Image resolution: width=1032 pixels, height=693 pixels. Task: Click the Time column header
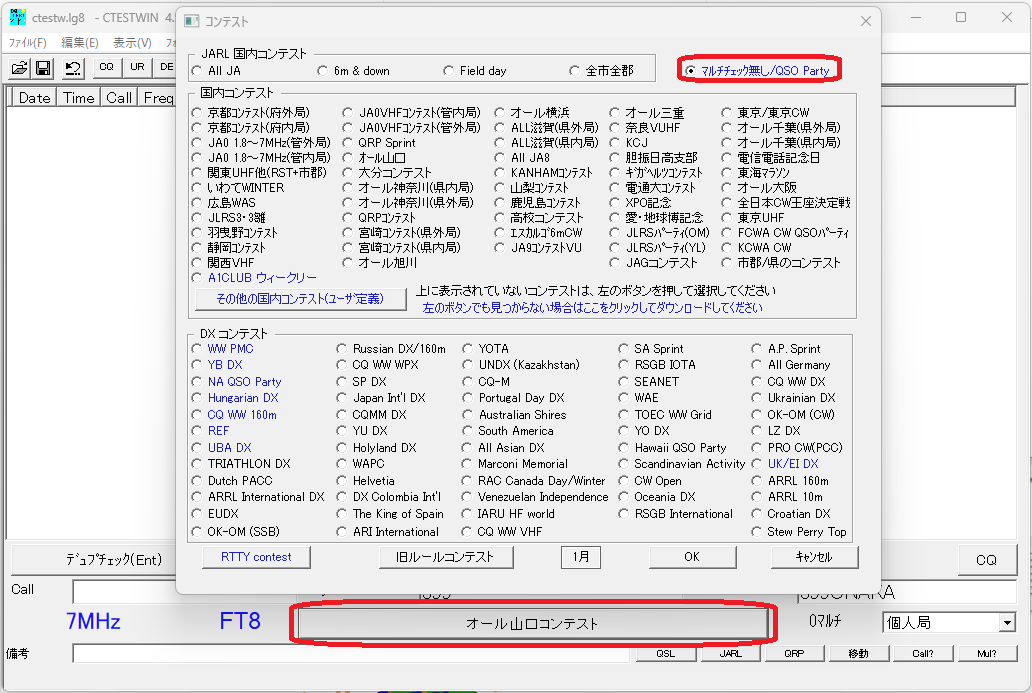(x=78, y=97)
